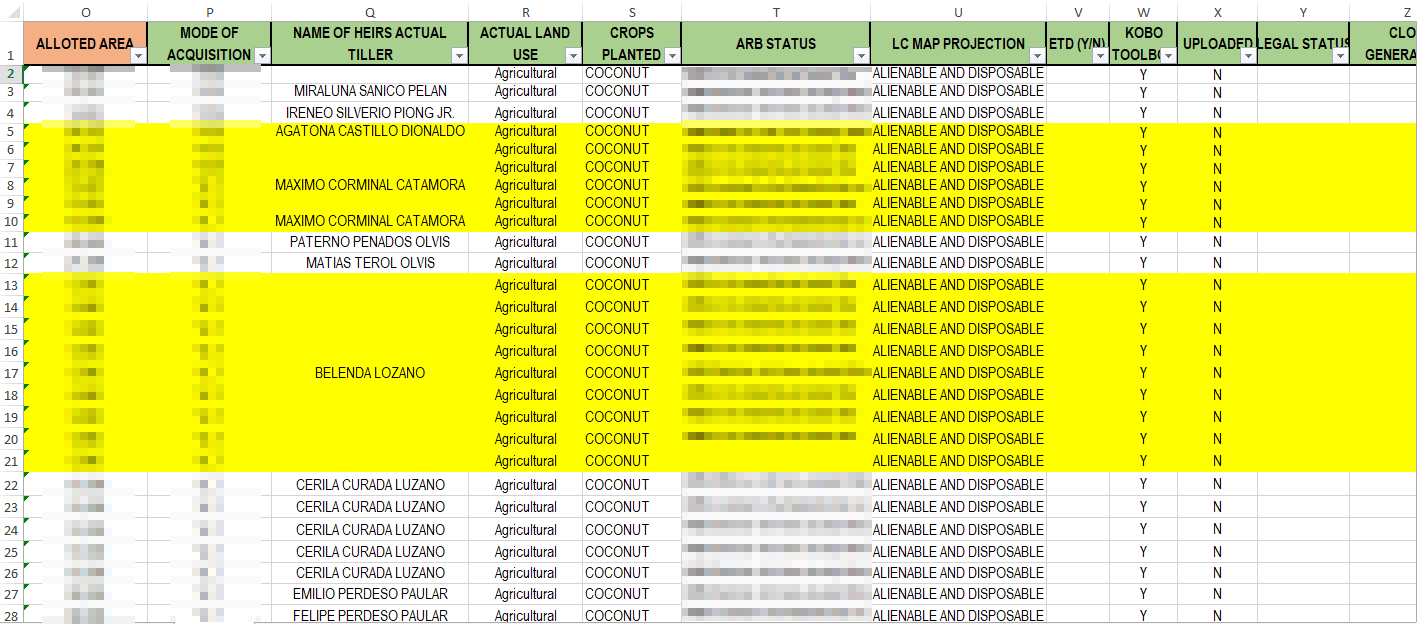Screen dimensions: 1417x624
Task: Select the cell MATIAS TEROL OLVIS
Action: coord(370,263)
